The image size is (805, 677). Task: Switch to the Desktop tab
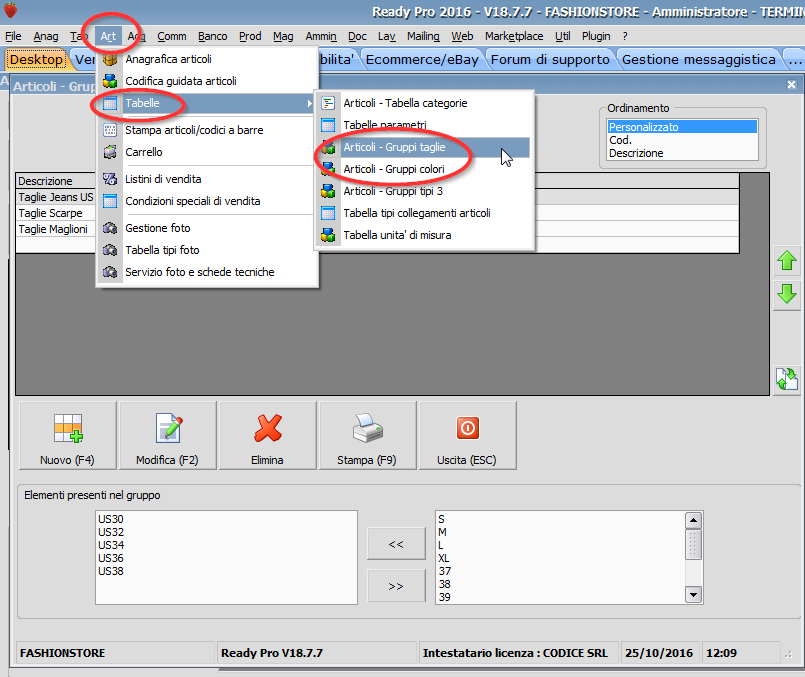point(36,60)
